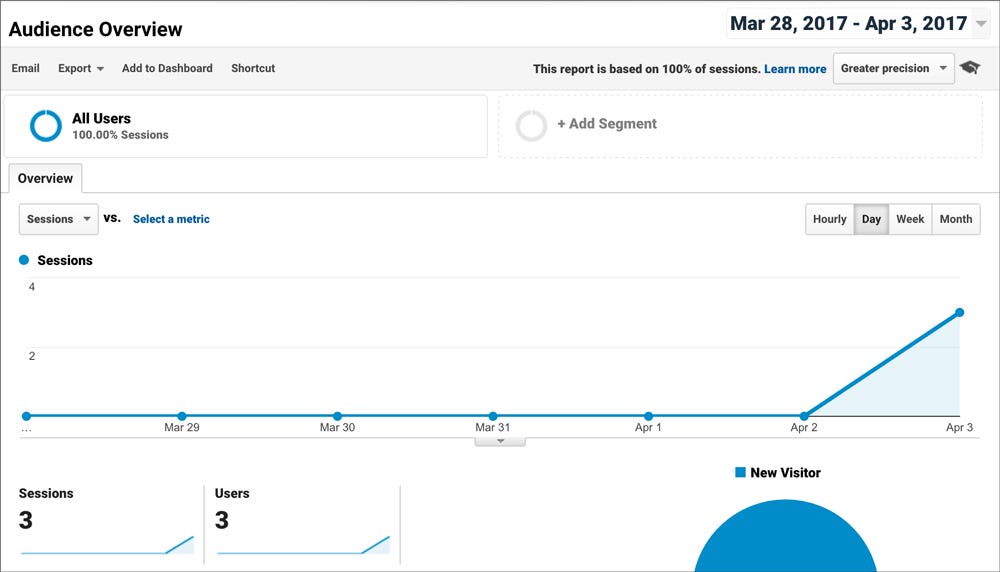
Task: Open the Greater precision dropdown
Action: tap(893, 68)
